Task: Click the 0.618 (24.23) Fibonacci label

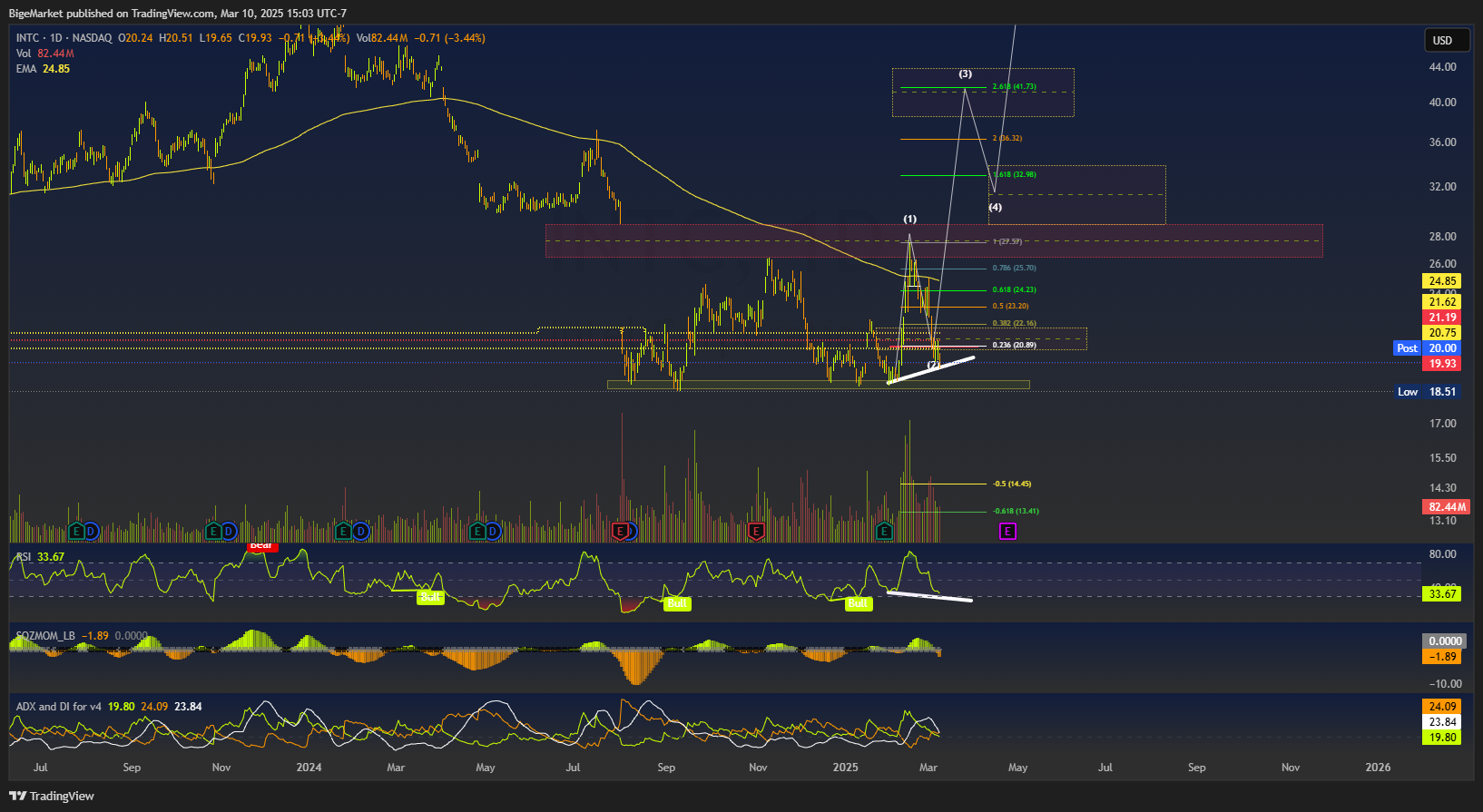Action: (x=1014, y=290)
